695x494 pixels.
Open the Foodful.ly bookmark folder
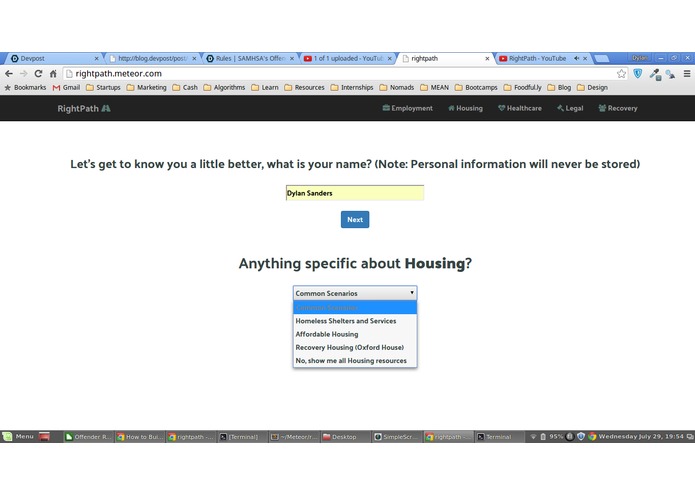[523, 87]
